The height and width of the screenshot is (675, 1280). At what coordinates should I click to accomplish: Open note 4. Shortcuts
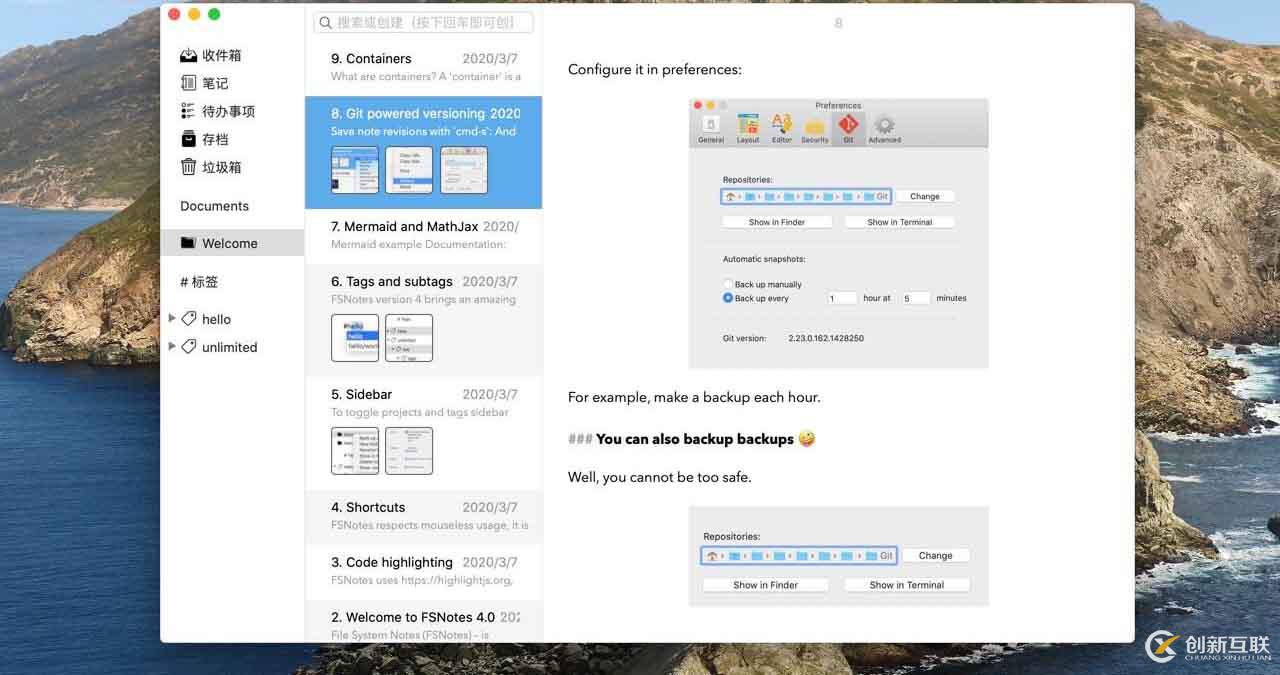(x=424, y=516)
